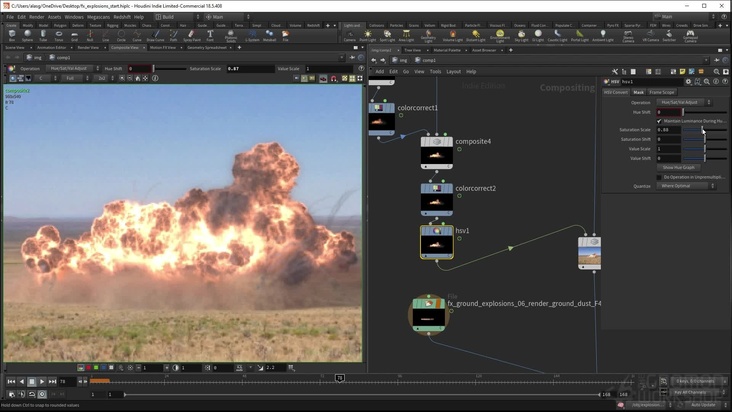The height and width of the screenshot is (412, 732).
Task: Open the Frame Scope parameter tab
Action: (x=662, y=92)
